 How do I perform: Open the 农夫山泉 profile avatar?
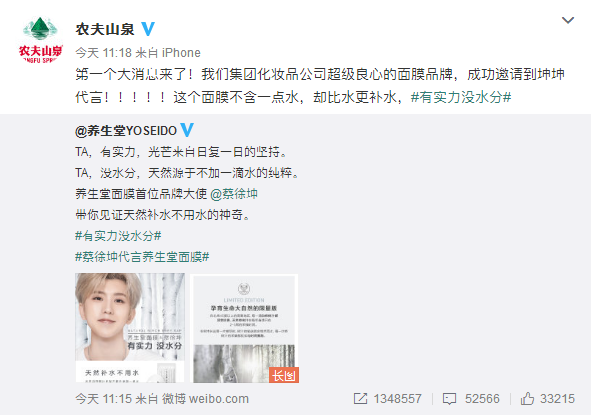click(x=41, y=40)
